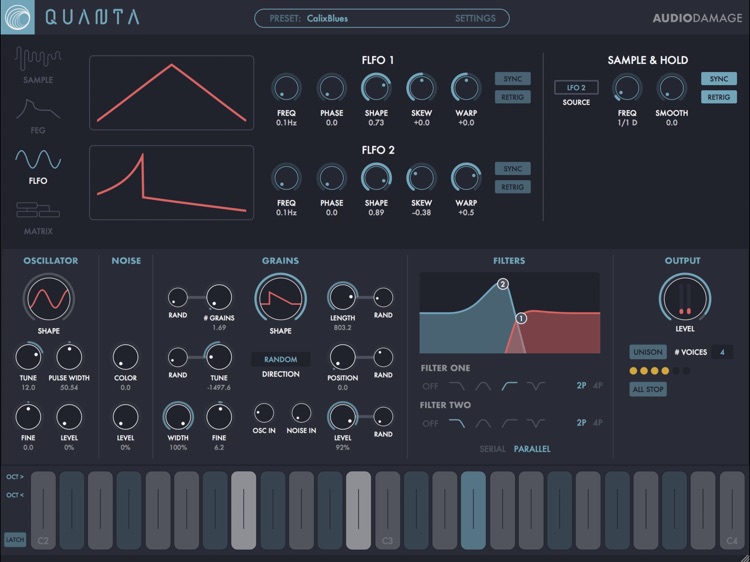Click the Quanta logo icon
Screen dimensions: 750x562
pos(18,18)
